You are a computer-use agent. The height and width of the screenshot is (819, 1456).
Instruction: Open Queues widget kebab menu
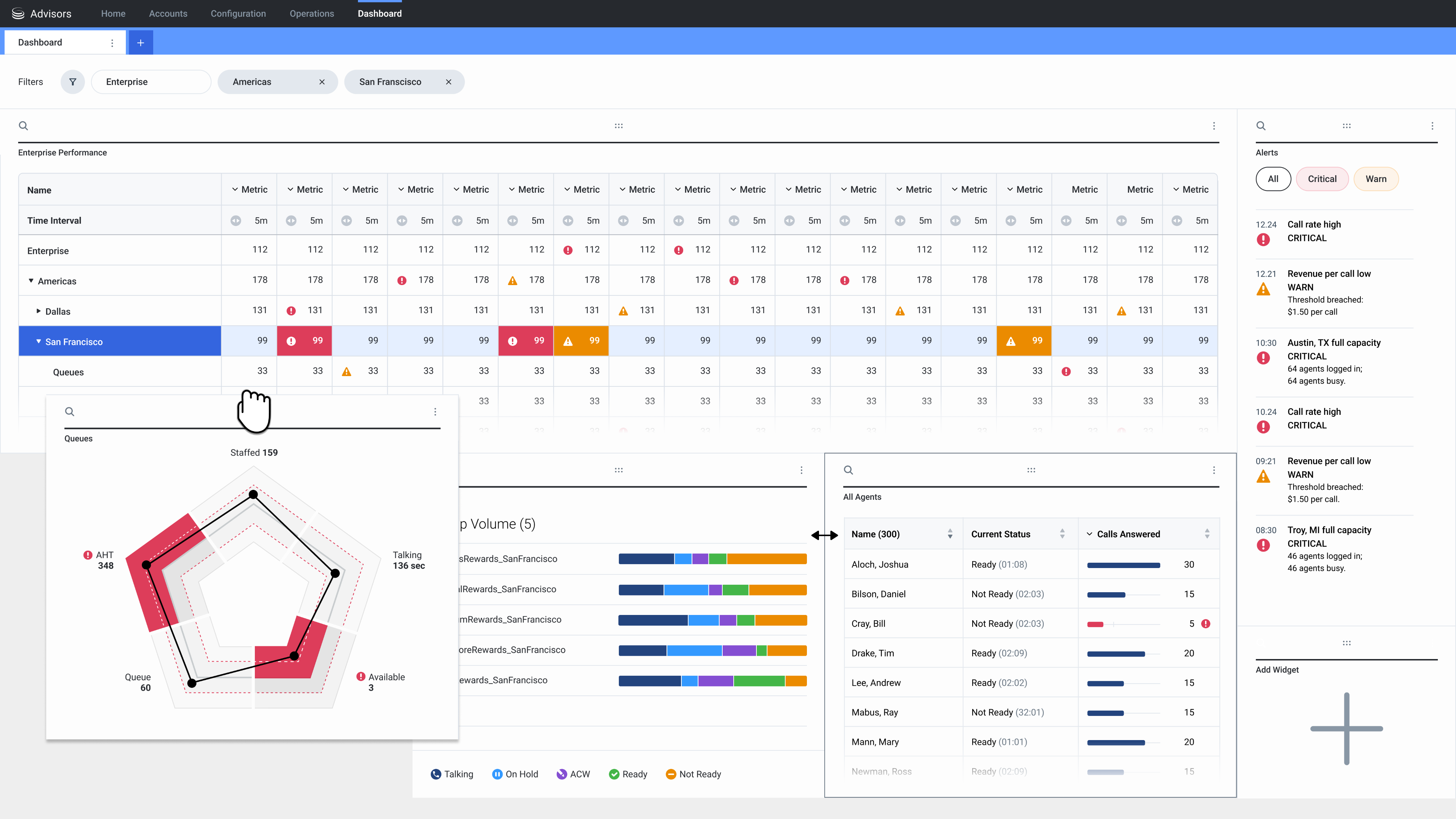435,412
